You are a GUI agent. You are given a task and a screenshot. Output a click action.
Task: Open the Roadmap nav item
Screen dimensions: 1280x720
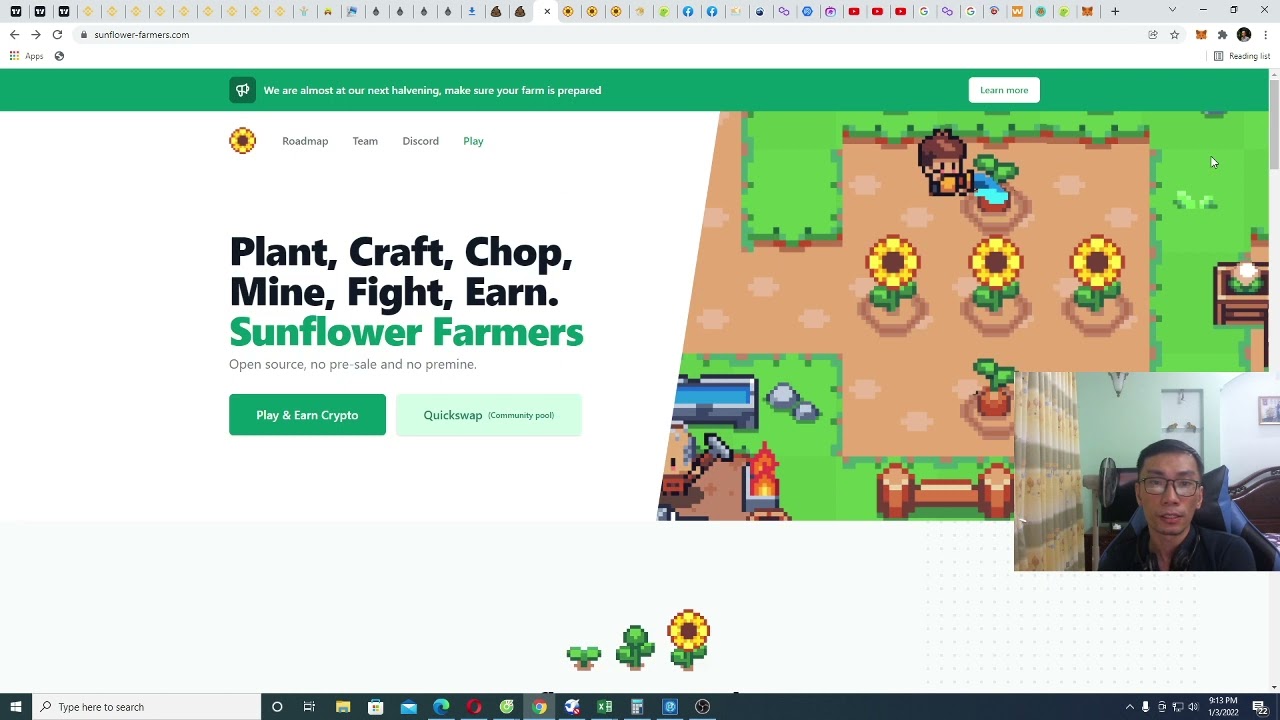click(305, 141)
